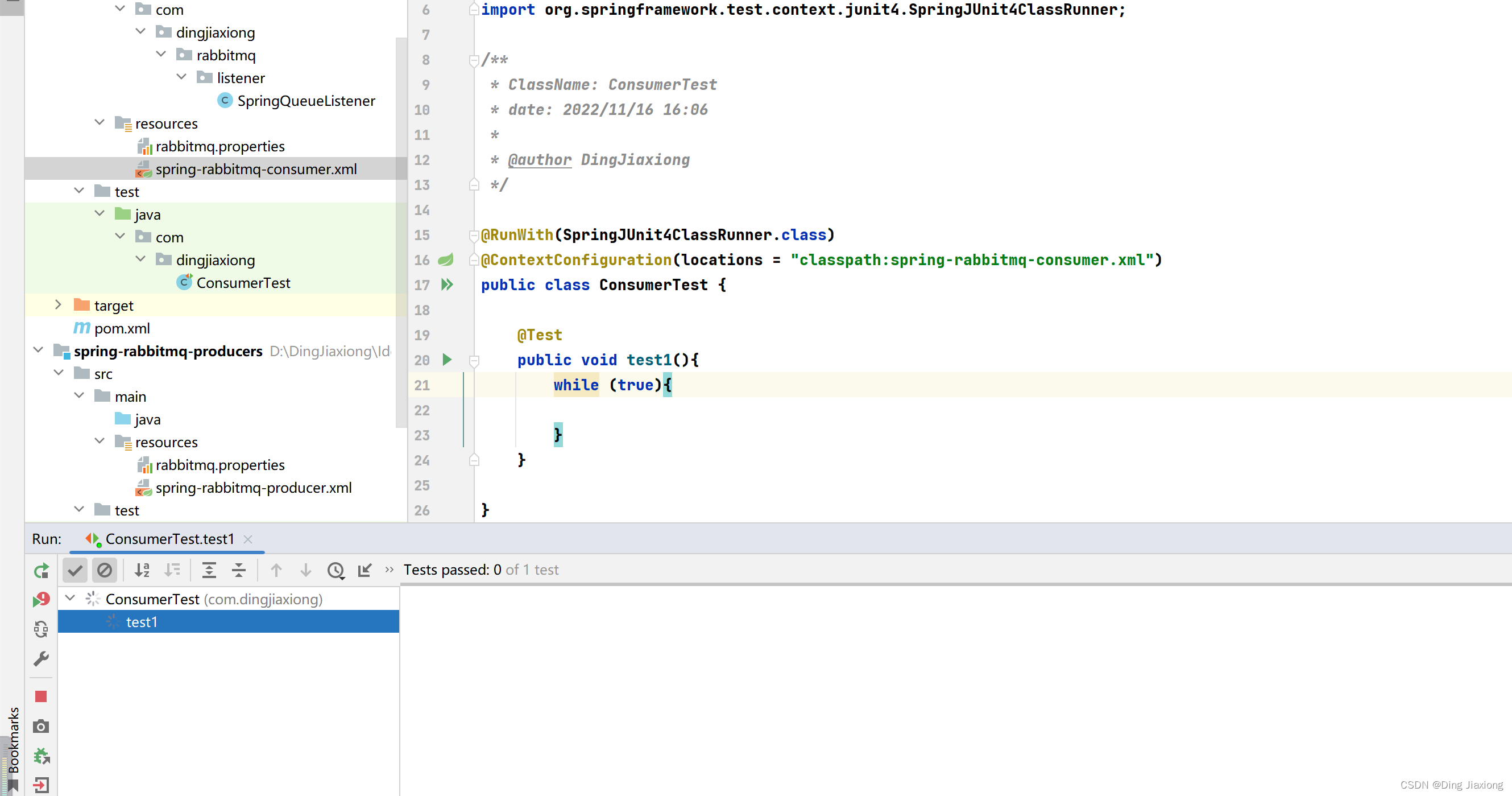Click the classpath string in ContextConfiguration
Screen dimensions: 1512x796
pos(973,260)
